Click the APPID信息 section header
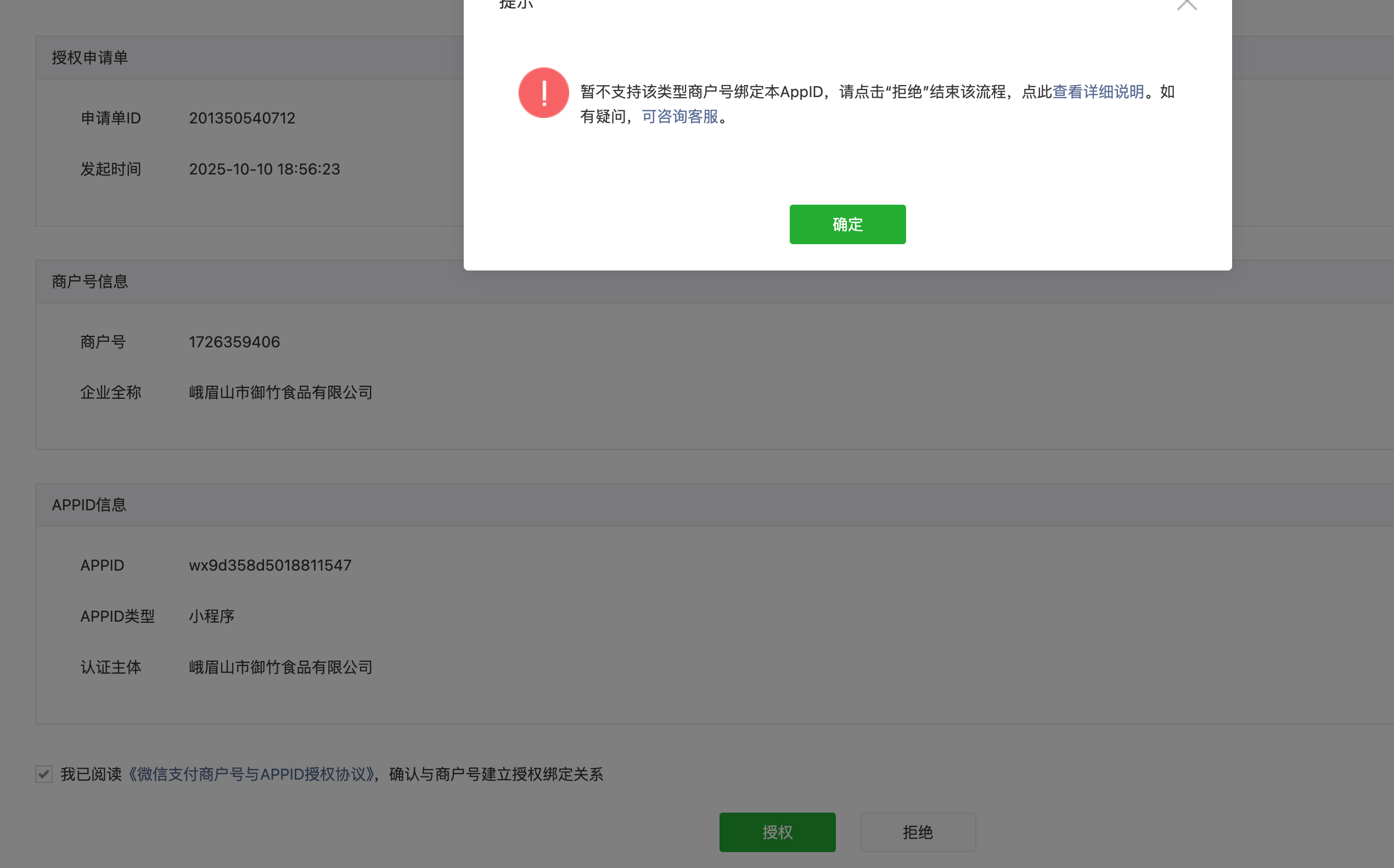The width and height of the screenshot is (1394, 868). [x=89, y=505]
